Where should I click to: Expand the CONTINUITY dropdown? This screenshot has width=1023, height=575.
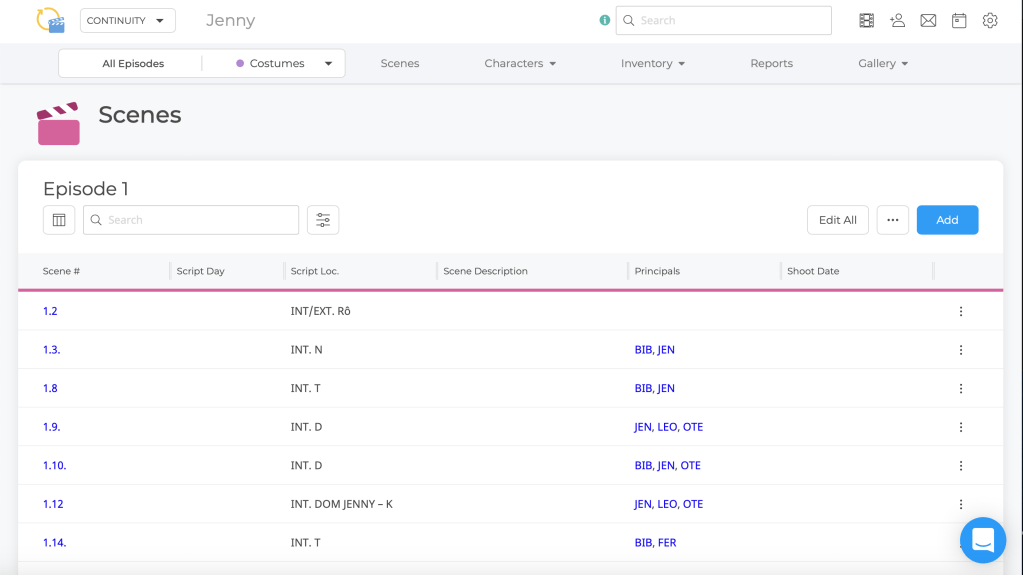point(127,21)
